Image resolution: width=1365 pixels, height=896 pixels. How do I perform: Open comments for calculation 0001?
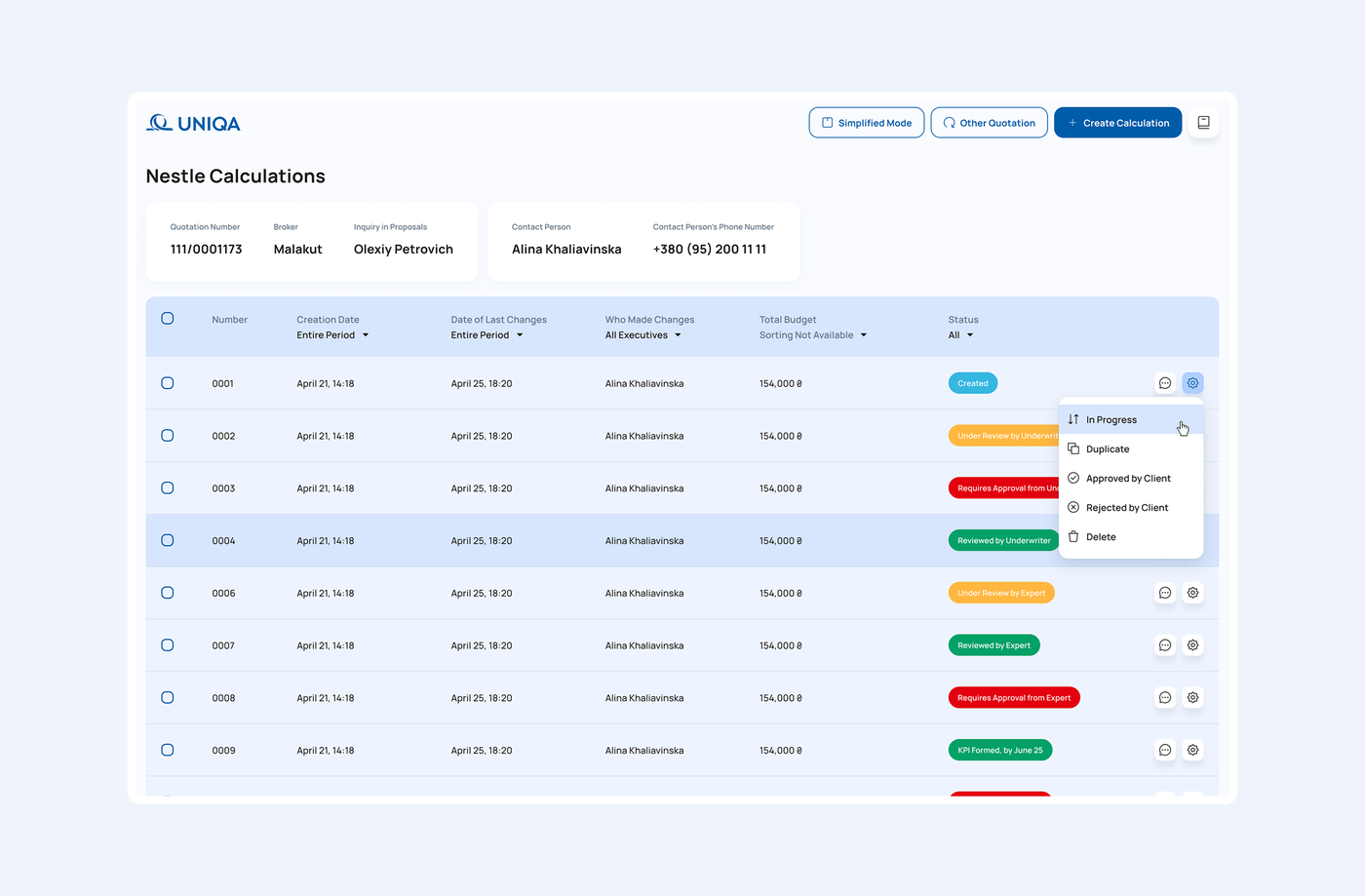[x=1164, y=383]
